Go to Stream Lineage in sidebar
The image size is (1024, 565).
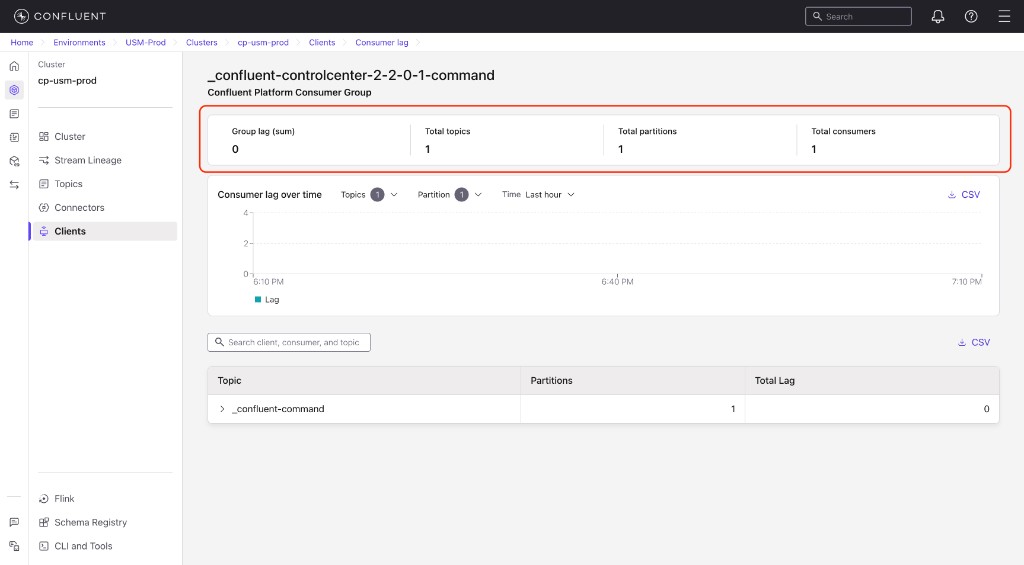(x=87, y=160)
